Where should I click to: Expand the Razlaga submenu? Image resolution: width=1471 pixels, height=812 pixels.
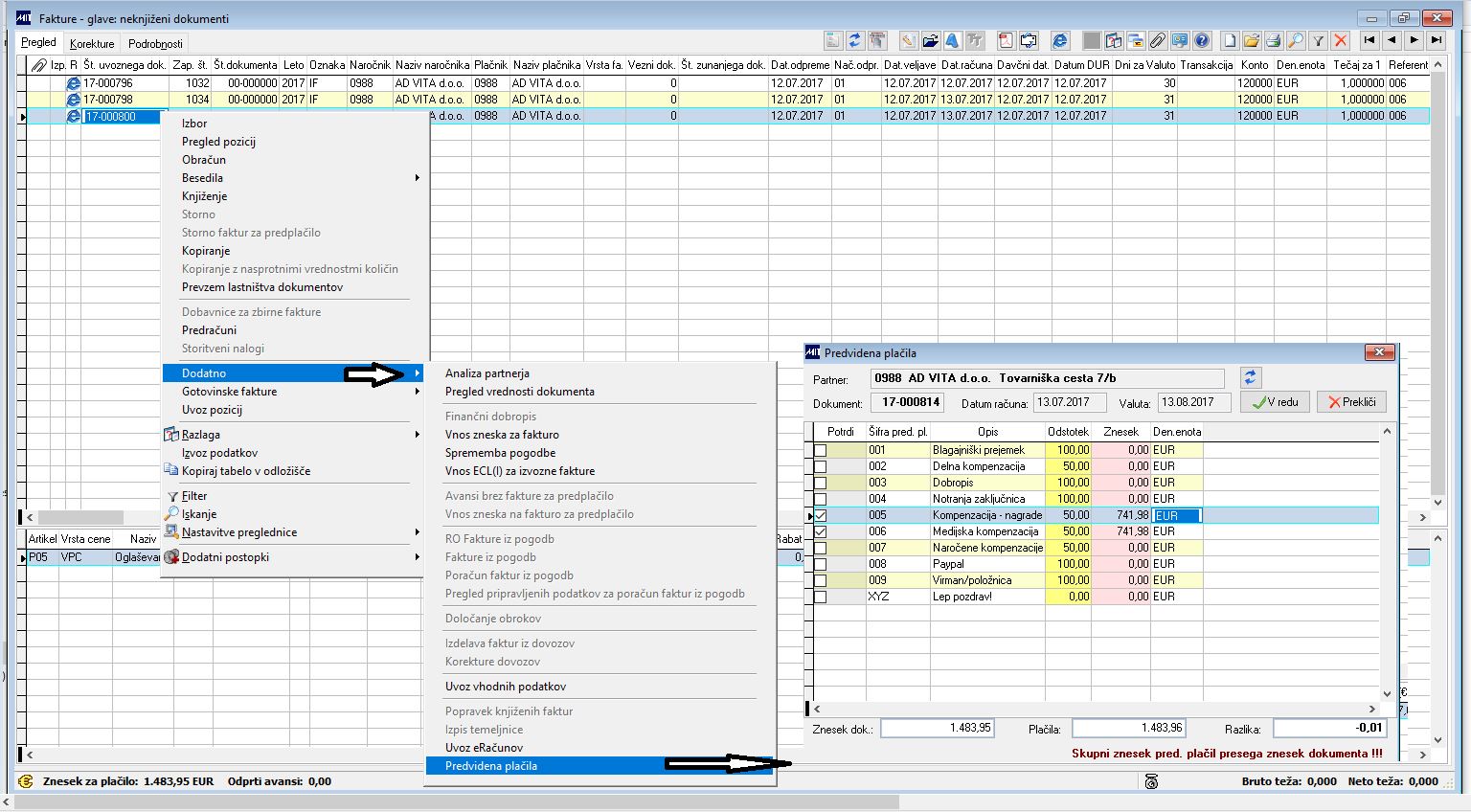tap(294, 435)
